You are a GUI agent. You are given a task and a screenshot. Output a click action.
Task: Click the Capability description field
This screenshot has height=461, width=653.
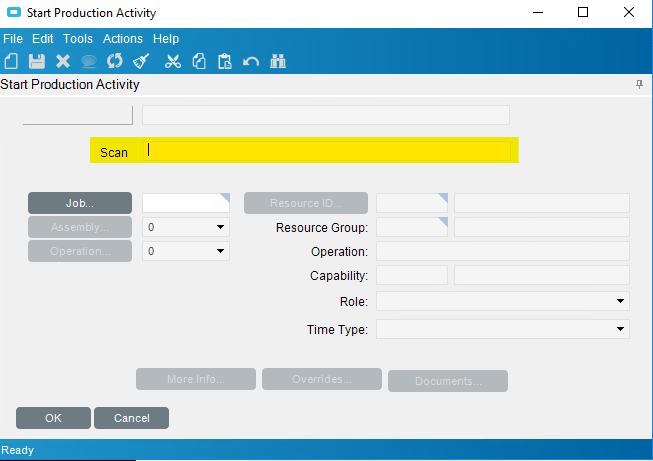(542, 275)
